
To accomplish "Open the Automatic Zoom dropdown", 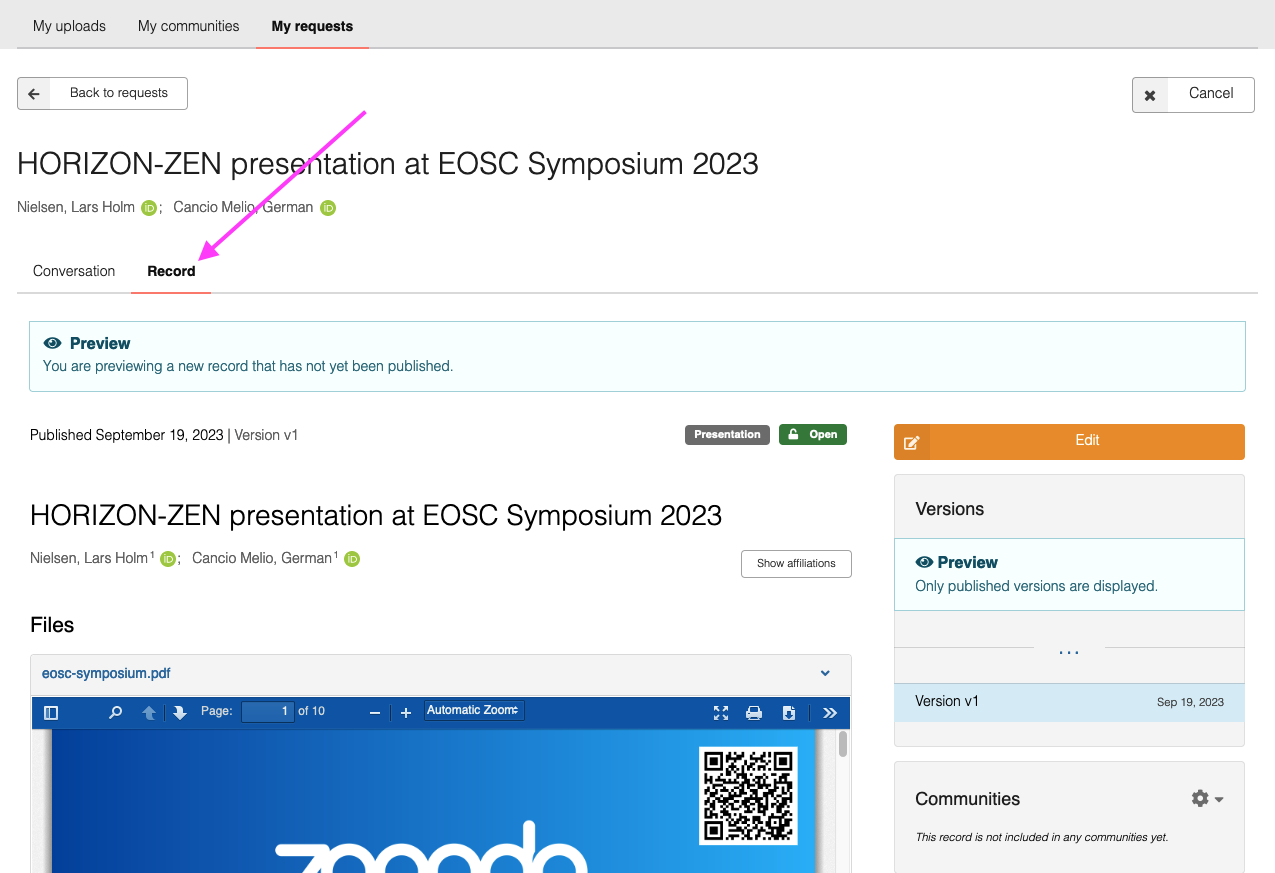I will pyautogui.click(x=474, y=711).
